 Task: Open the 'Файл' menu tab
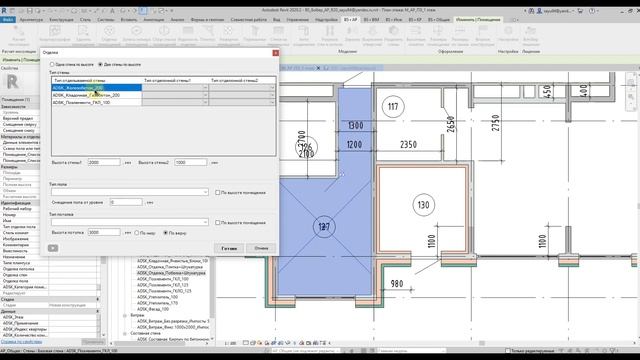[x=8, y=20]
